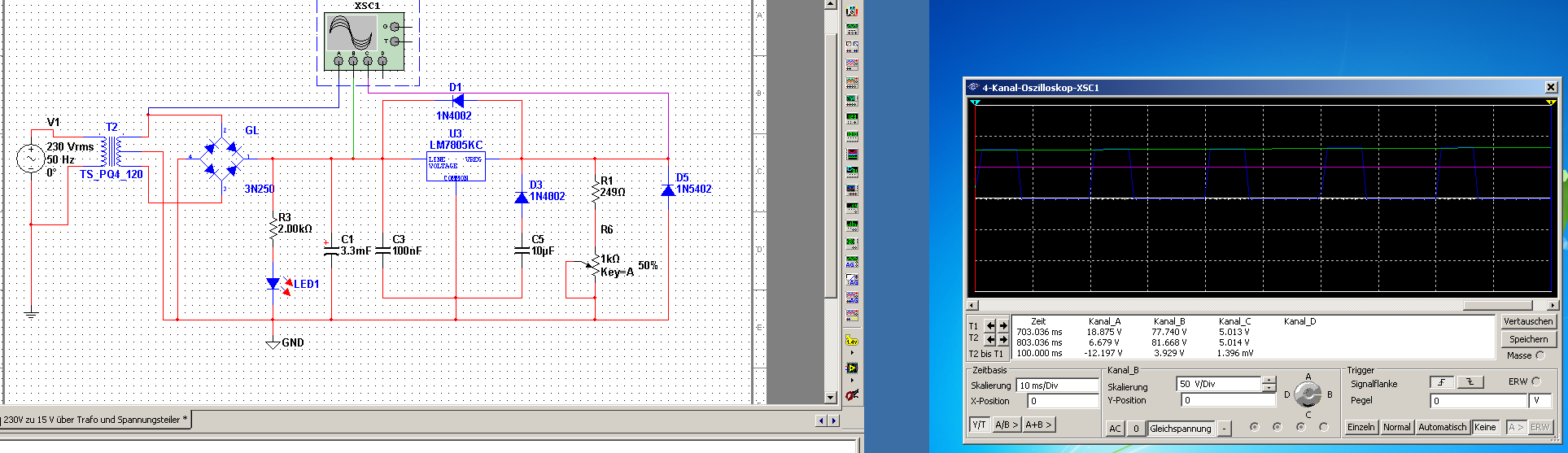Select the multimeter instrument at toolbar top
The height and width of the screenshot is (453, 1568).
coord(852,11)
